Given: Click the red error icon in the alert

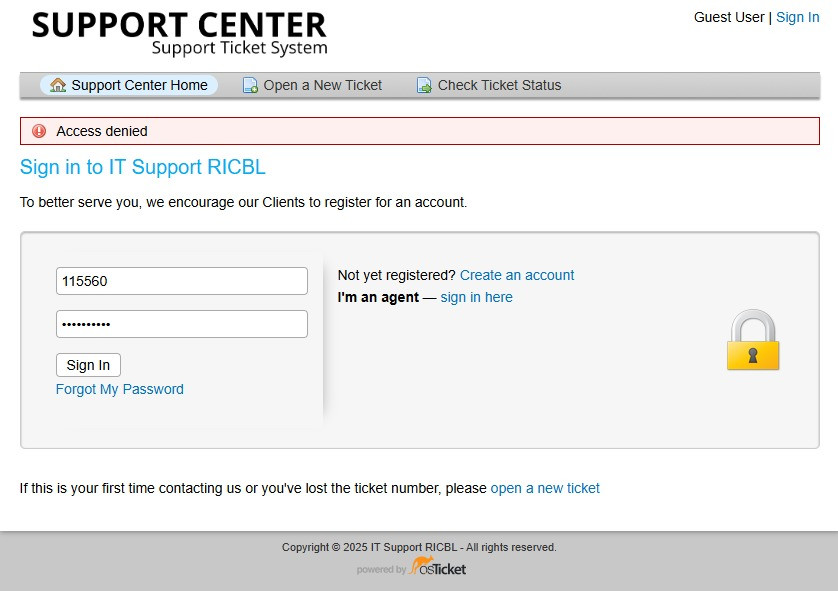Looking at the screenshot, I should point(39,131).
